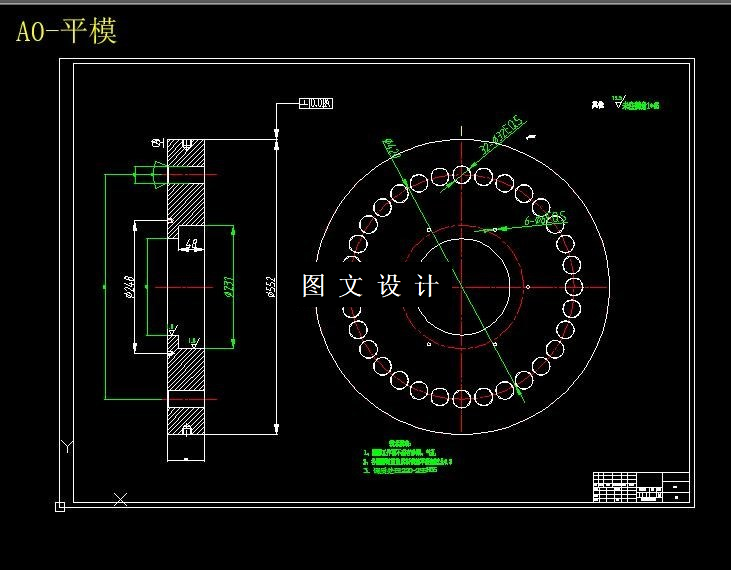731x570 pixels.
Task: Select the first line of technical requirement notes
Action: click(x=400, y=452)
